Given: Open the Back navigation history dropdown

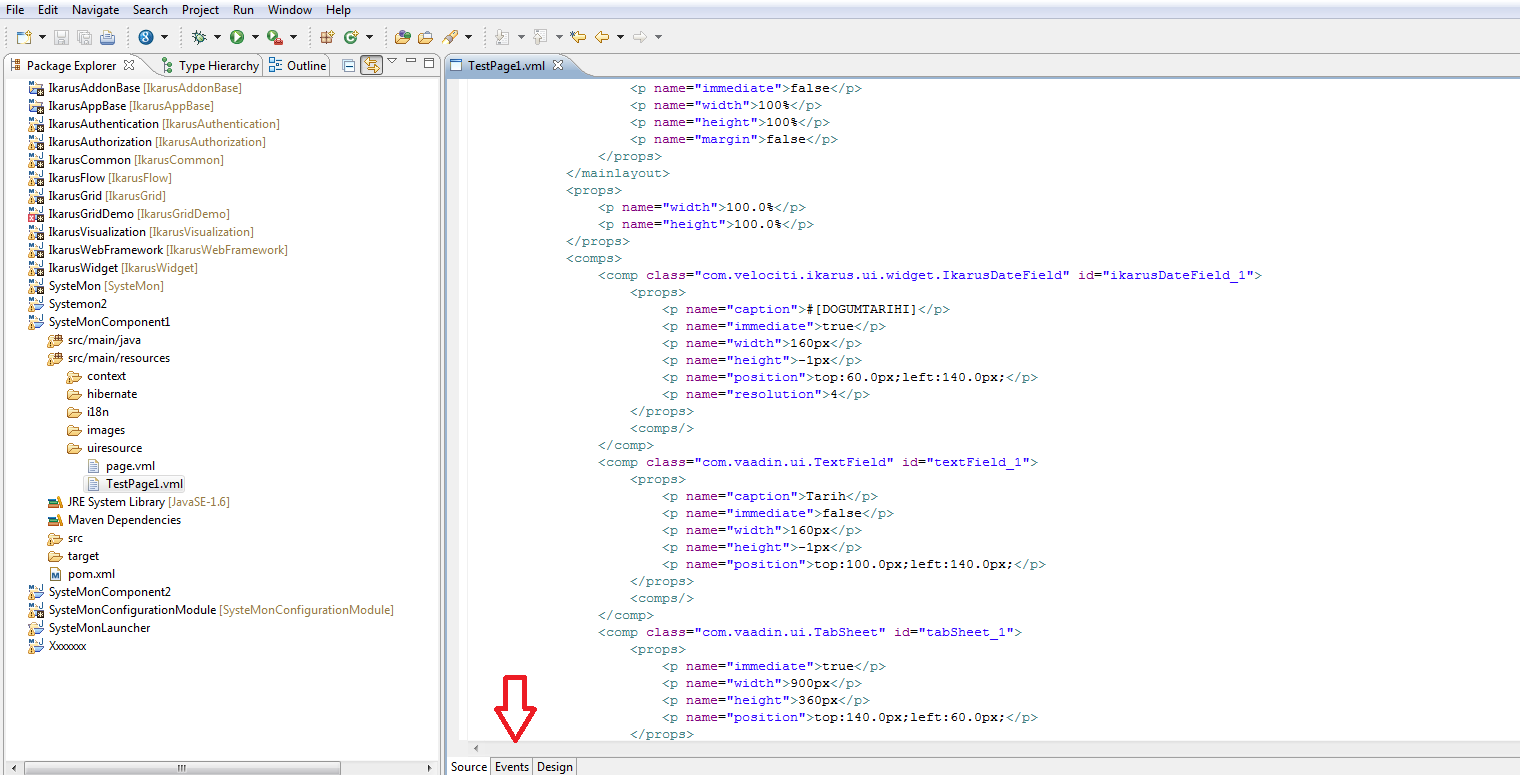Looking at the screenshot, I should (620, 37).
